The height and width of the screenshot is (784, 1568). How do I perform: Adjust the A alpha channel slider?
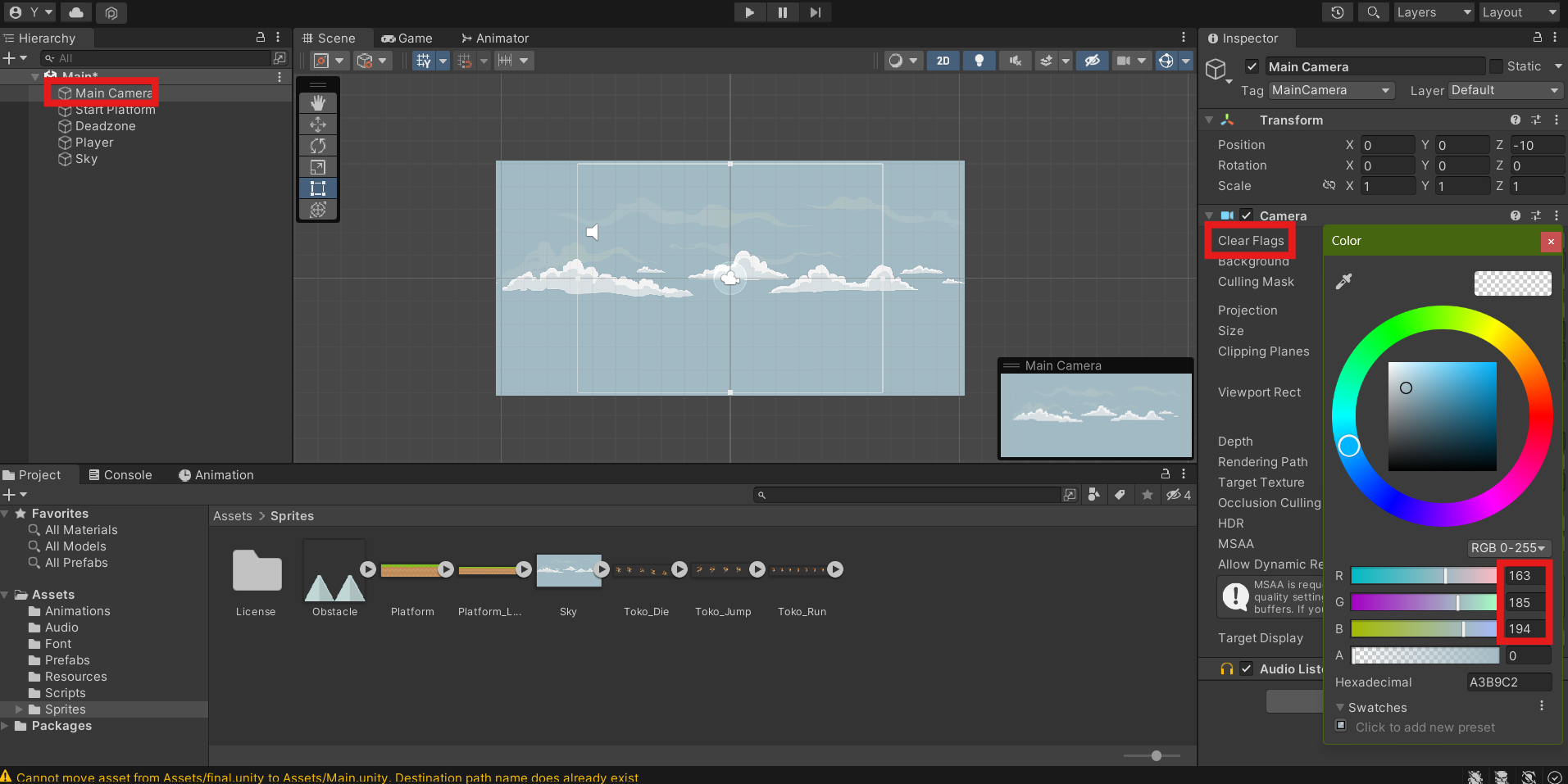1425,655
